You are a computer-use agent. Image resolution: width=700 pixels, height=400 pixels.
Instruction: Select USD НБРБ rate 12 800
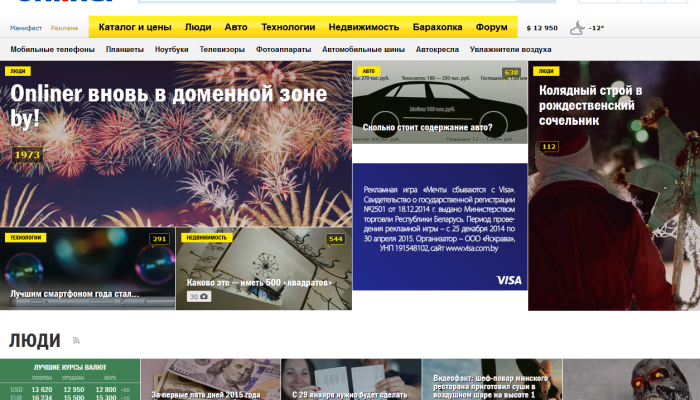pyautogui.click(x=106, y=390)
